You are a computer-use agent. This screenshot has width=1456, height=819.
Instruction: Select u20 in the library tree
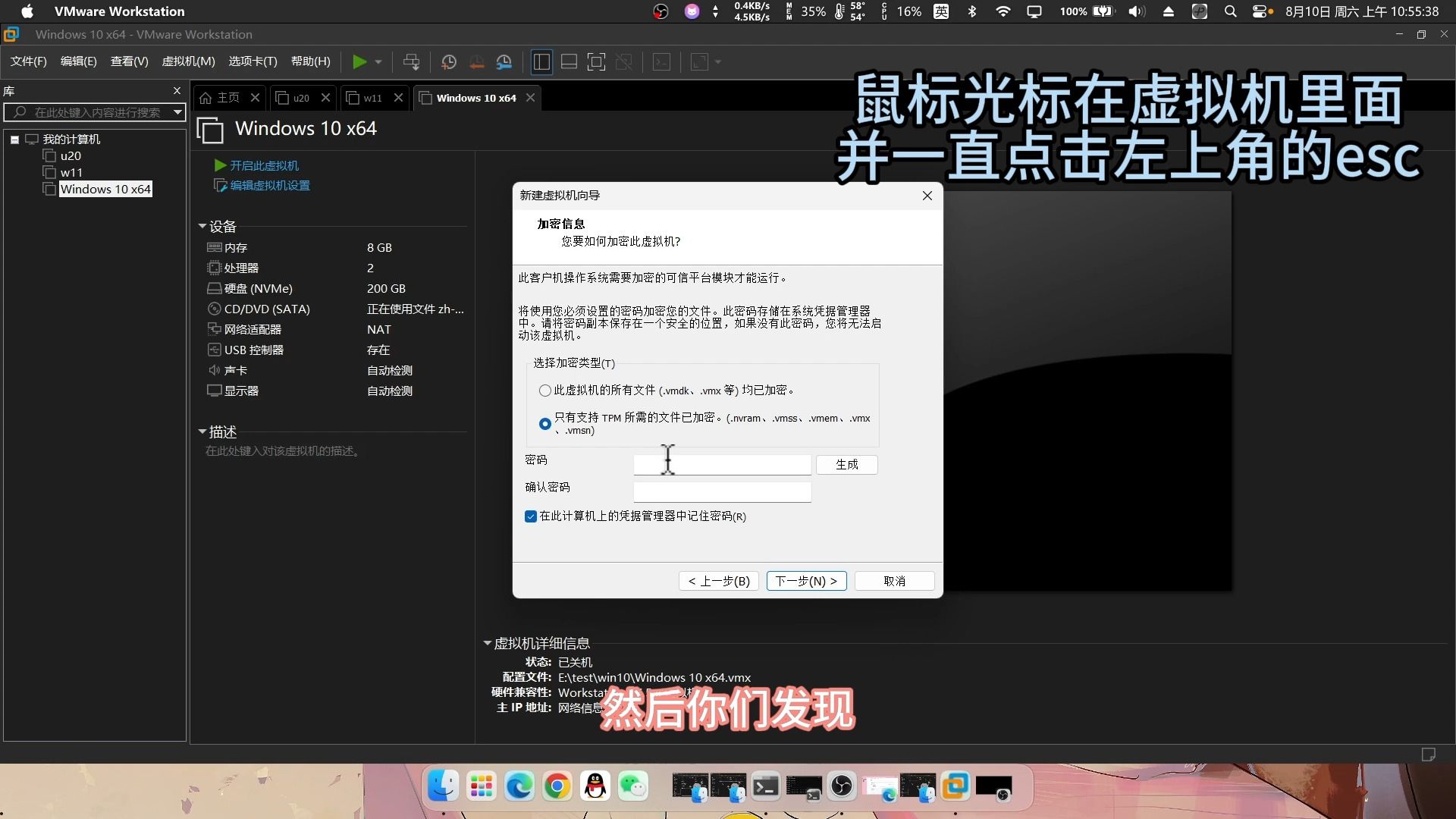(71, 156)
